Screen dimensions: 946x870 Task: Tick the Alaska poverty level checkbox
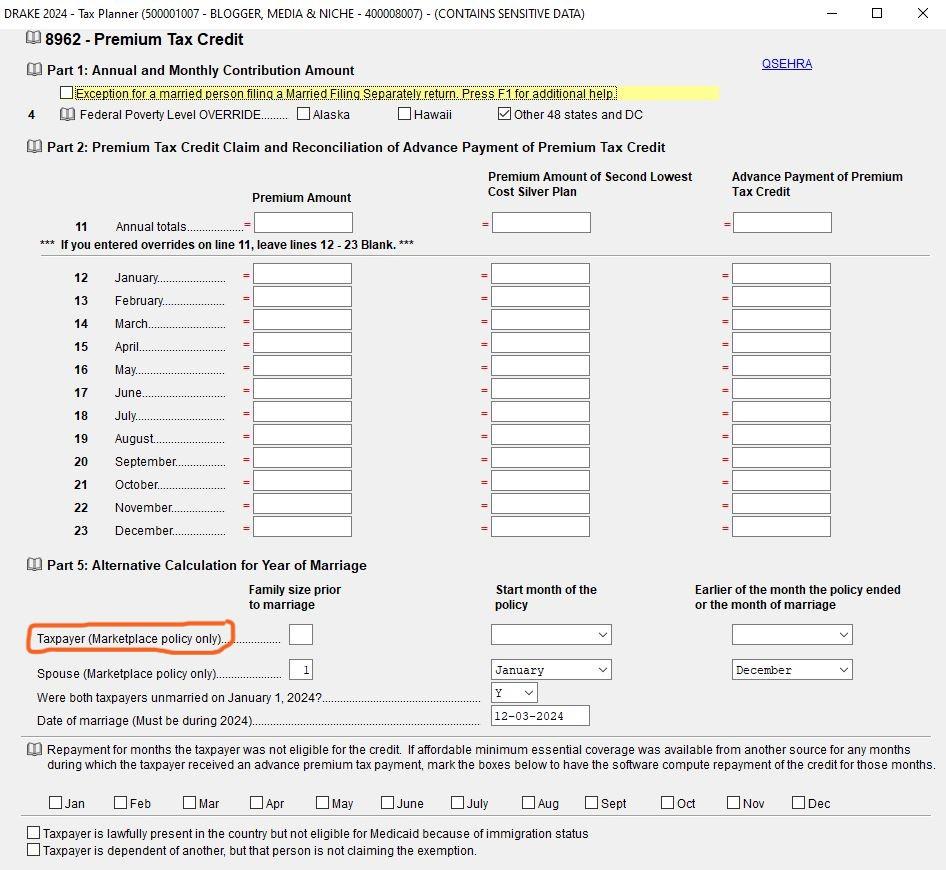click(303, 113)
